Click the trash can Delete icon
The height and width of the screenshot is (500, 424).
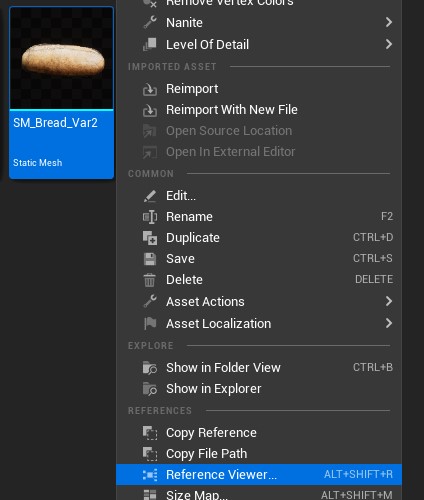coord(150,280)
